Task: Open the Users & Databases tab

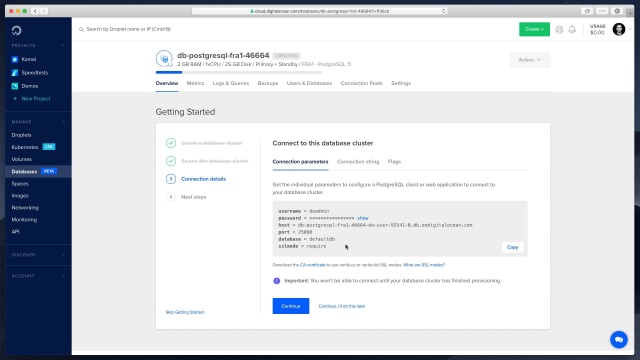Action: pos(309,83)
